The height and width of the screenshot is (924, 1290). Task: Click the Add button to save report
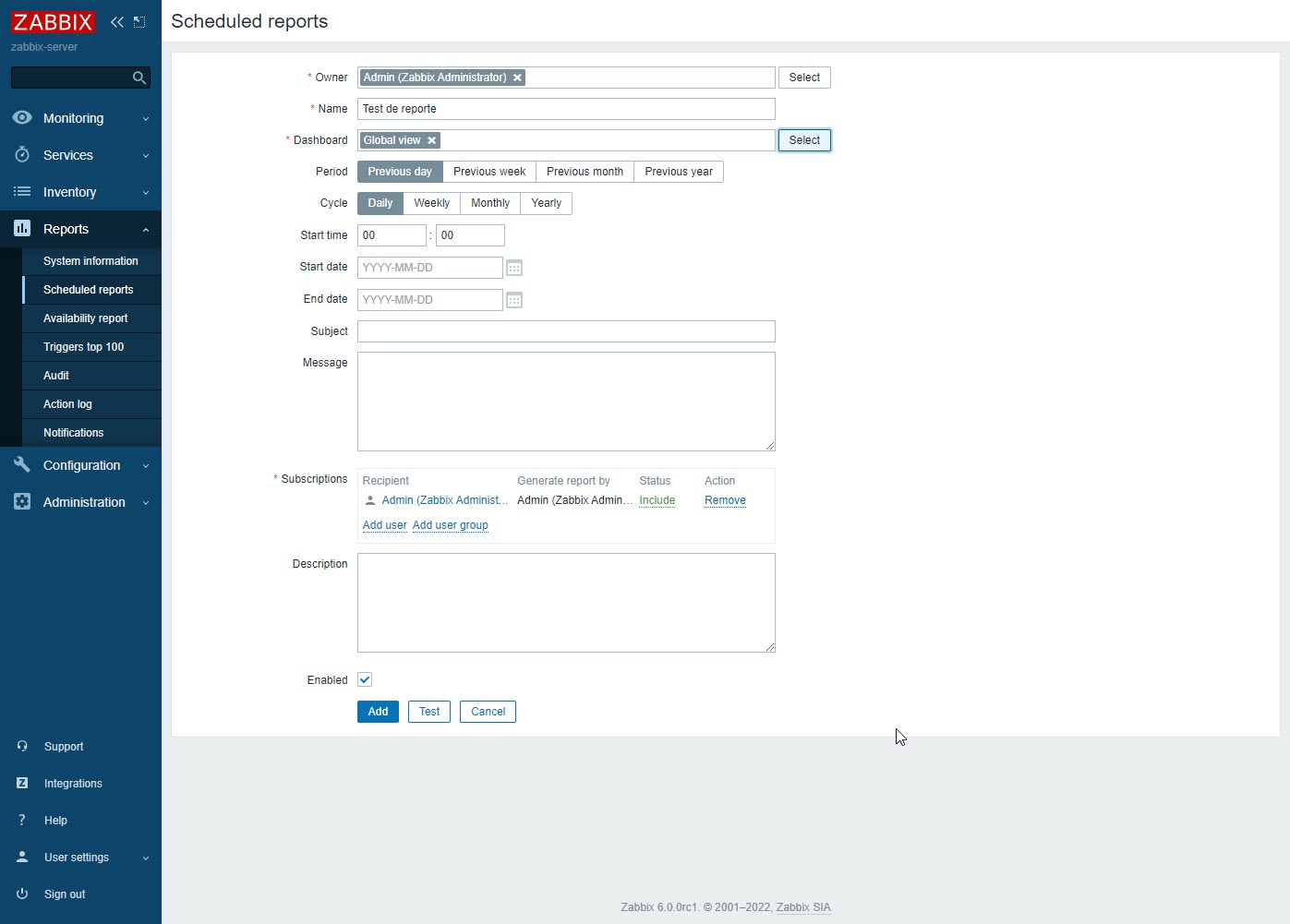point(378,712)
